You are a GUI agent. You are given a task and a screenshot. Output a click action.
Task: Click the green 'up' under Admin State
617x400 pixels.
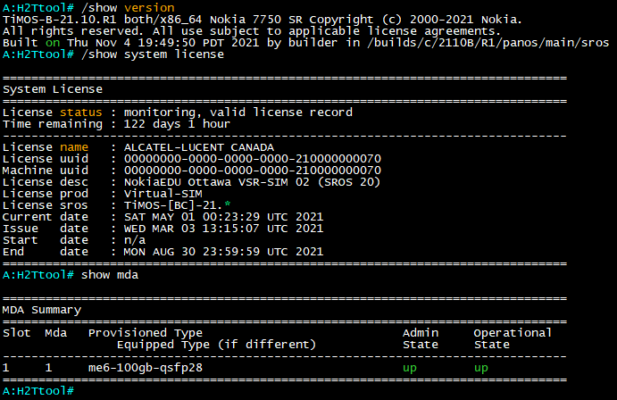coord(410,368)
